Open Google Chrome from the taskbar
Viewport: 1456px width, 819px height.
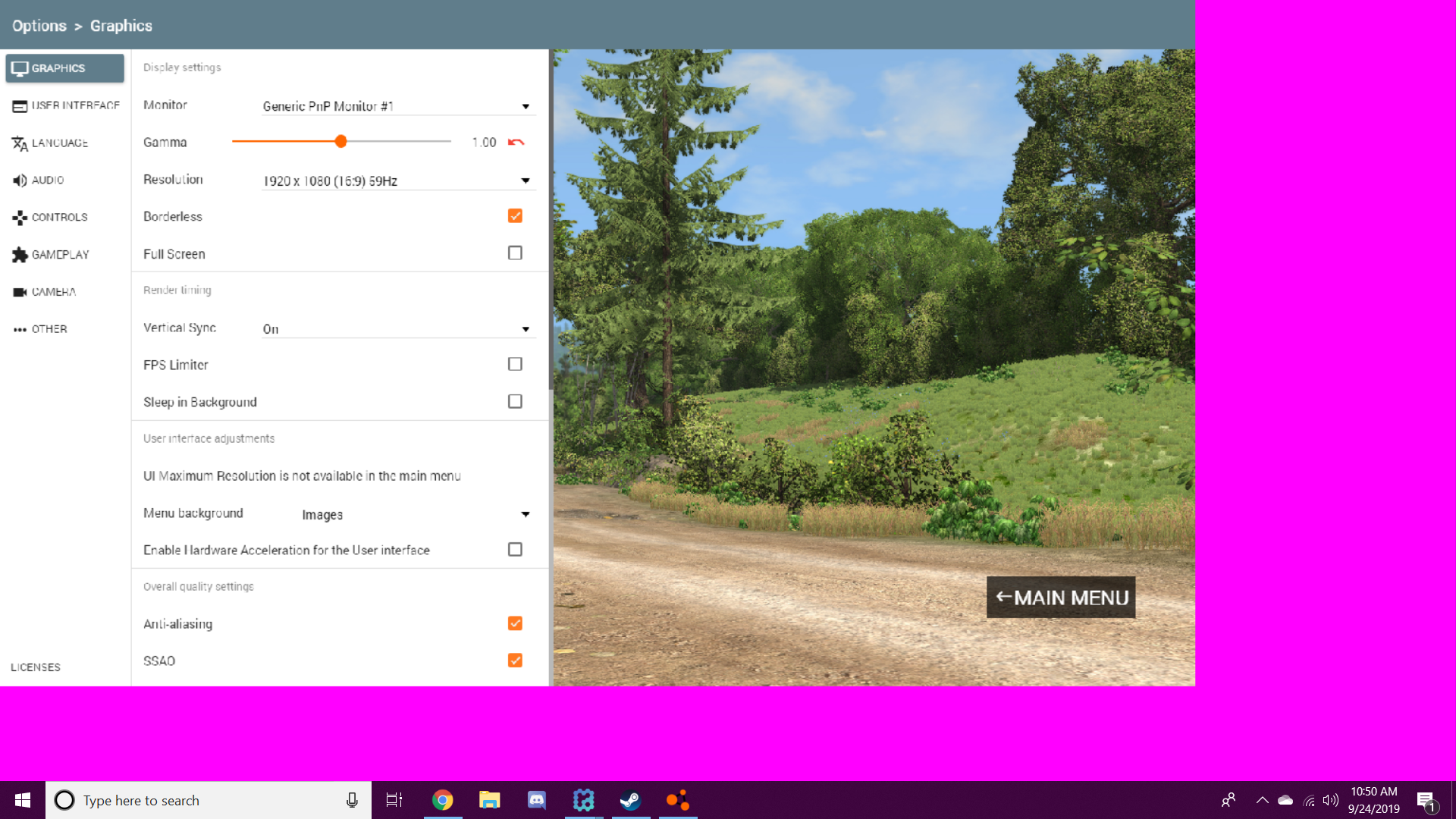tap(442, 800)
